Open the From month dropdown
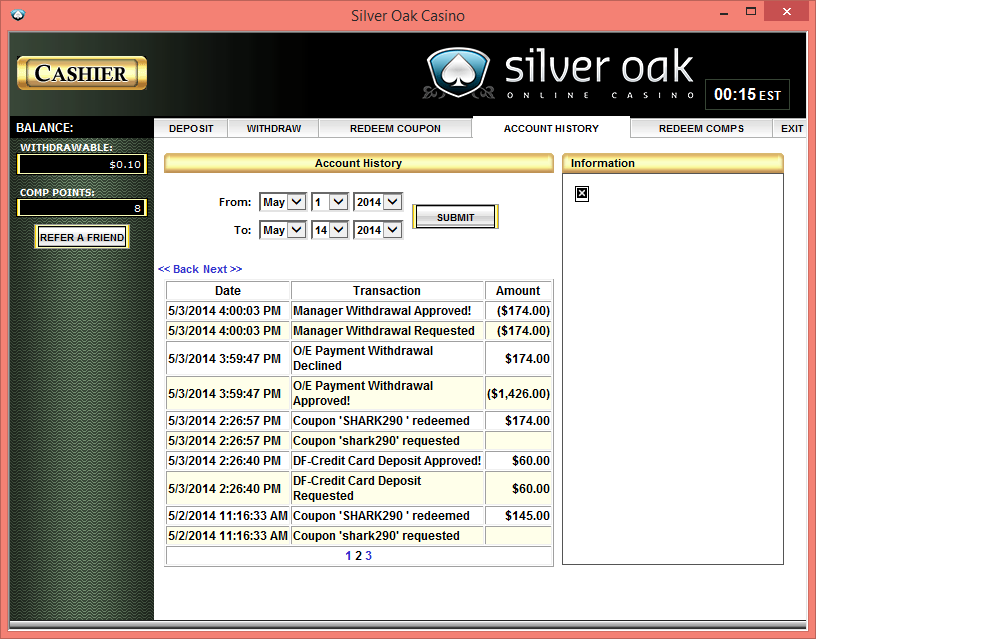 click(282, 202)
